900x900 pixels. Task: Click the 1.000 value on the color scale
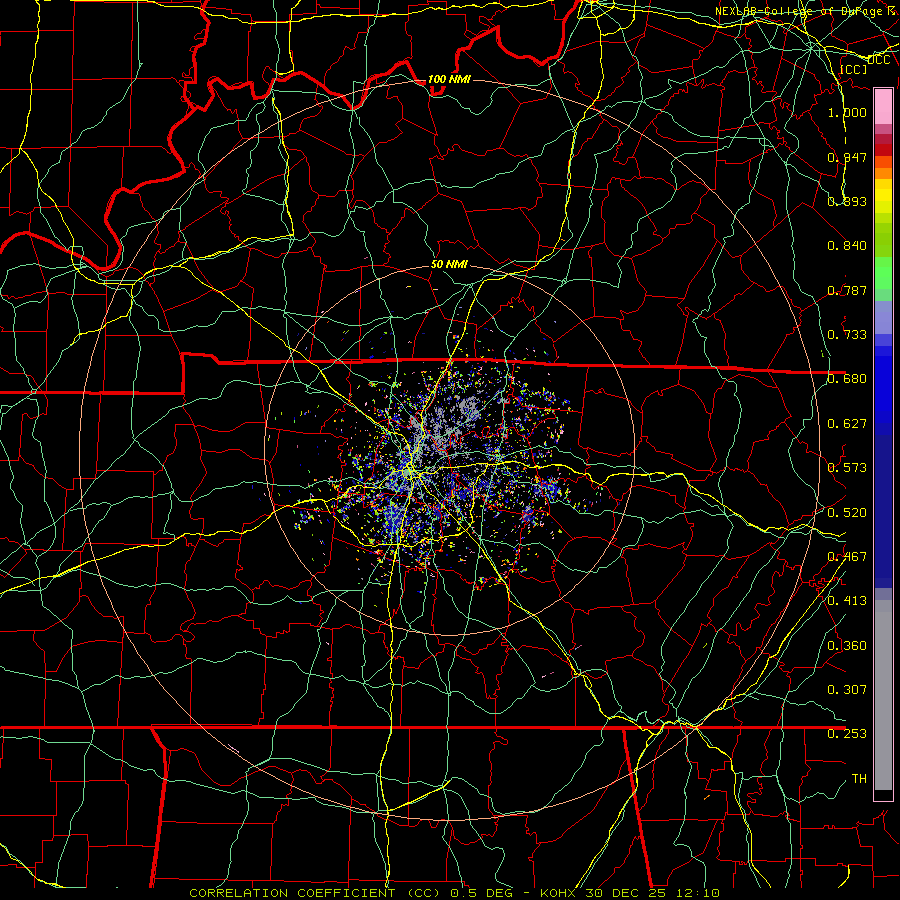click(x=847, y=112)
